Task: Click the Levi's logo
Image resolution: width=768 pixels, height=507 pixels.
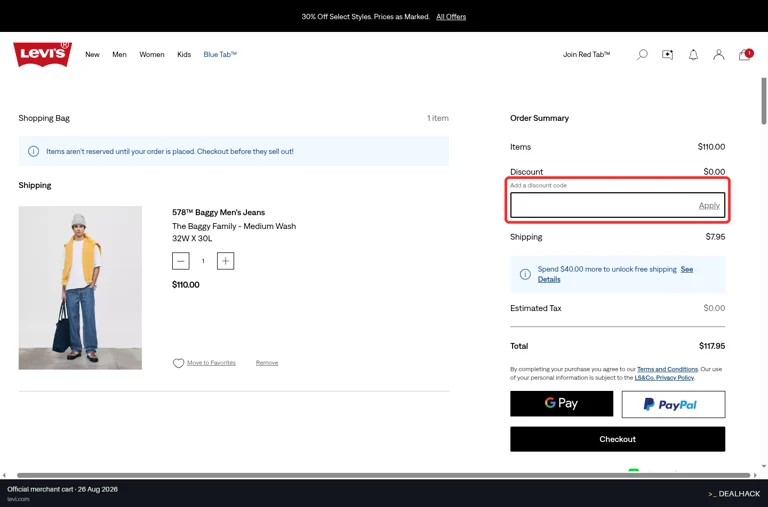Action: coord(43,54)
